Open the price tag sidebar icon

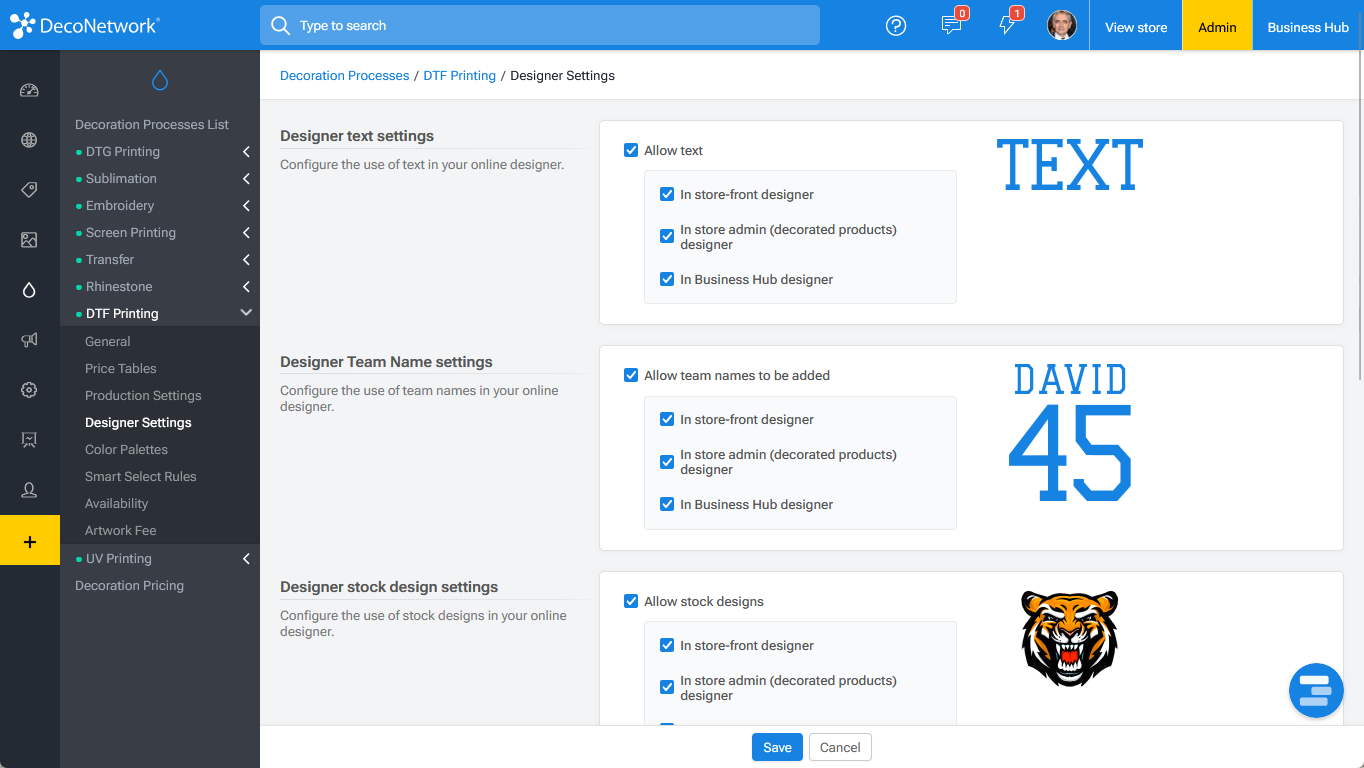pyautogui.click(x=29, y=190)
